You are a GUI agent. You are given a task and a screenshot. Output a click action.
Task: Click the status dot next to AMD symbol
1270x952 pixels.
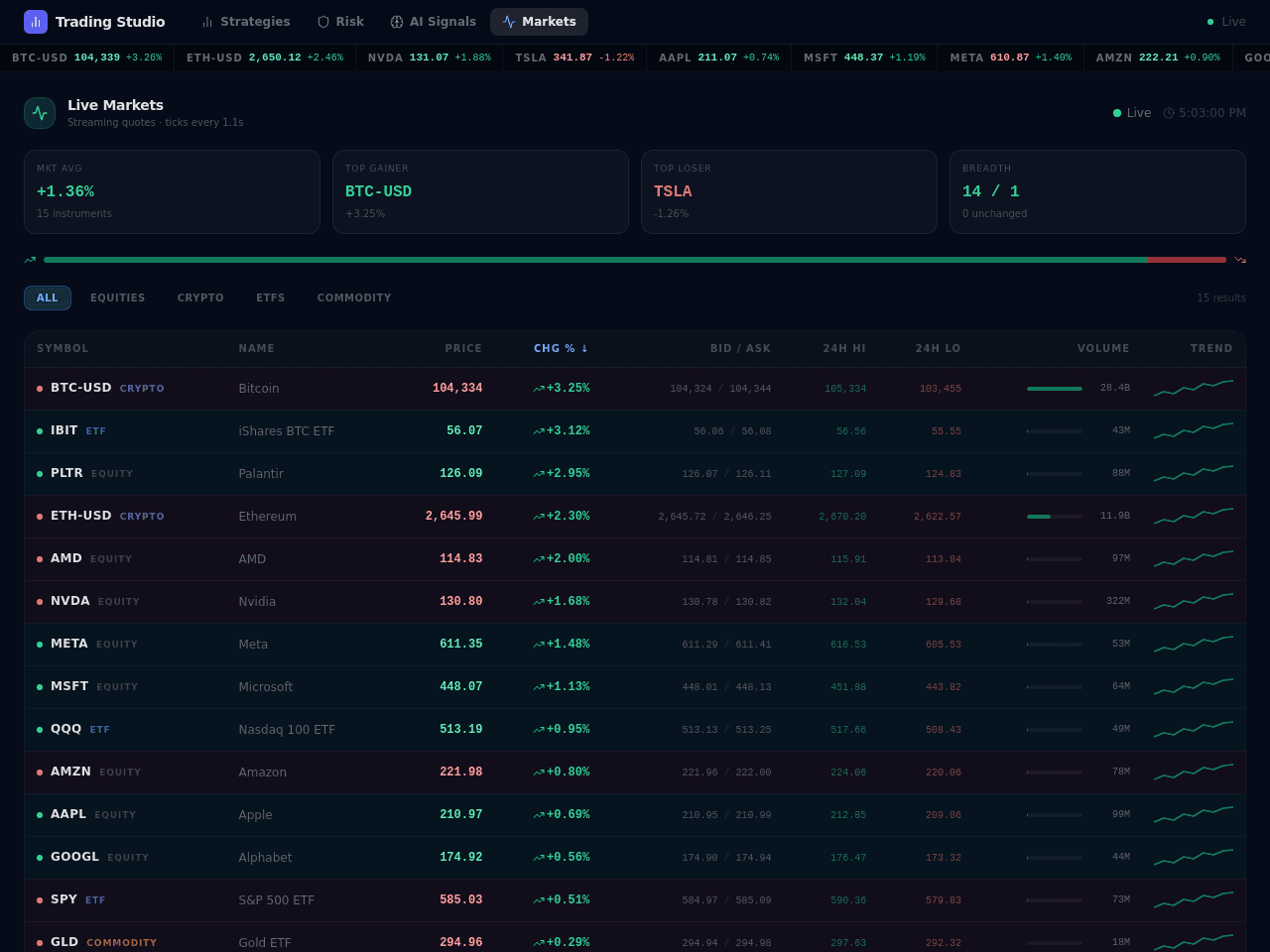(40, 559)
